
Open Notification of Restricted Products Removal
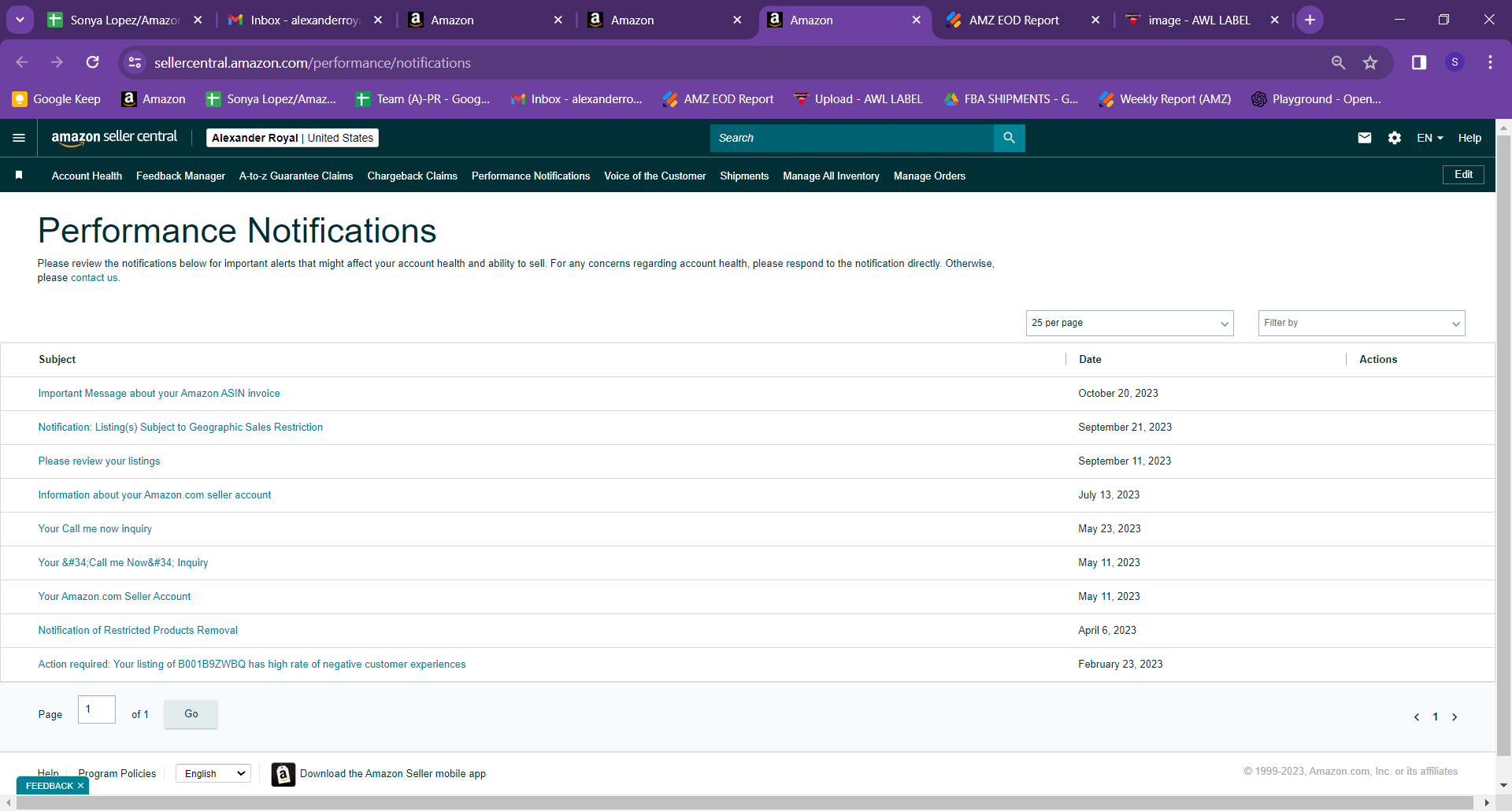point(138,631)
